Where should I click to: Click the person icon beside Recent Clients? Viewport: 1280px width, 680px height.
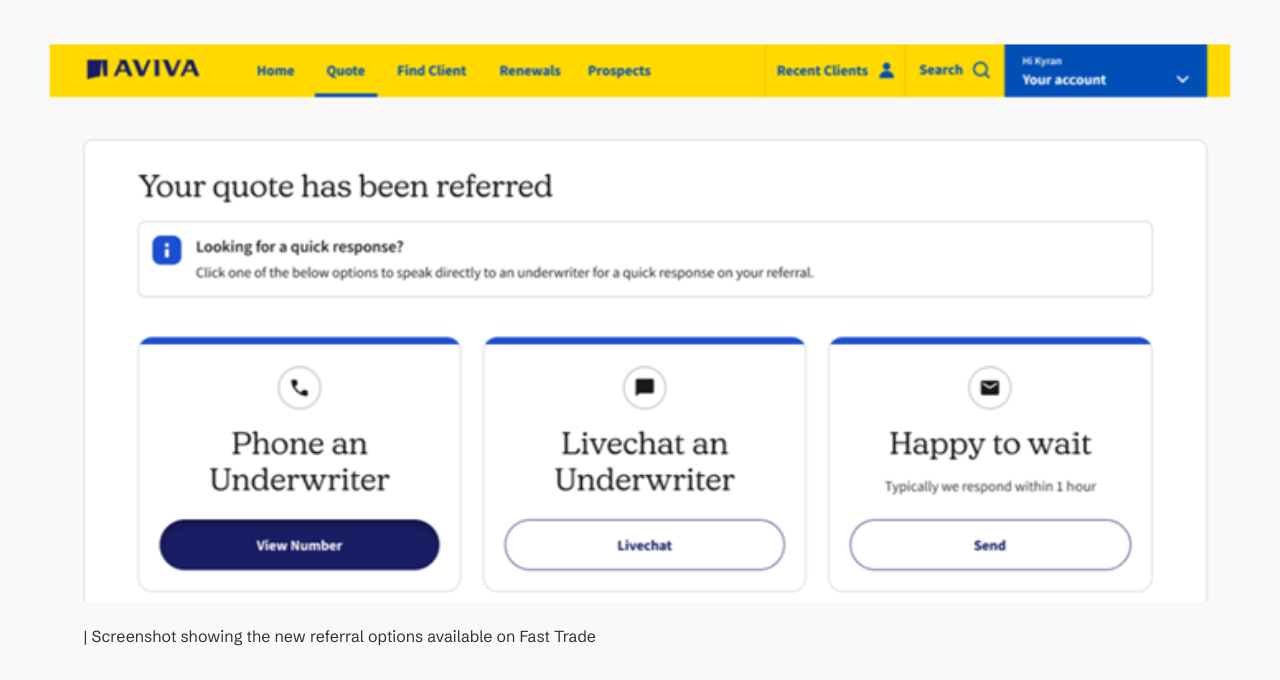click(884, 70)
